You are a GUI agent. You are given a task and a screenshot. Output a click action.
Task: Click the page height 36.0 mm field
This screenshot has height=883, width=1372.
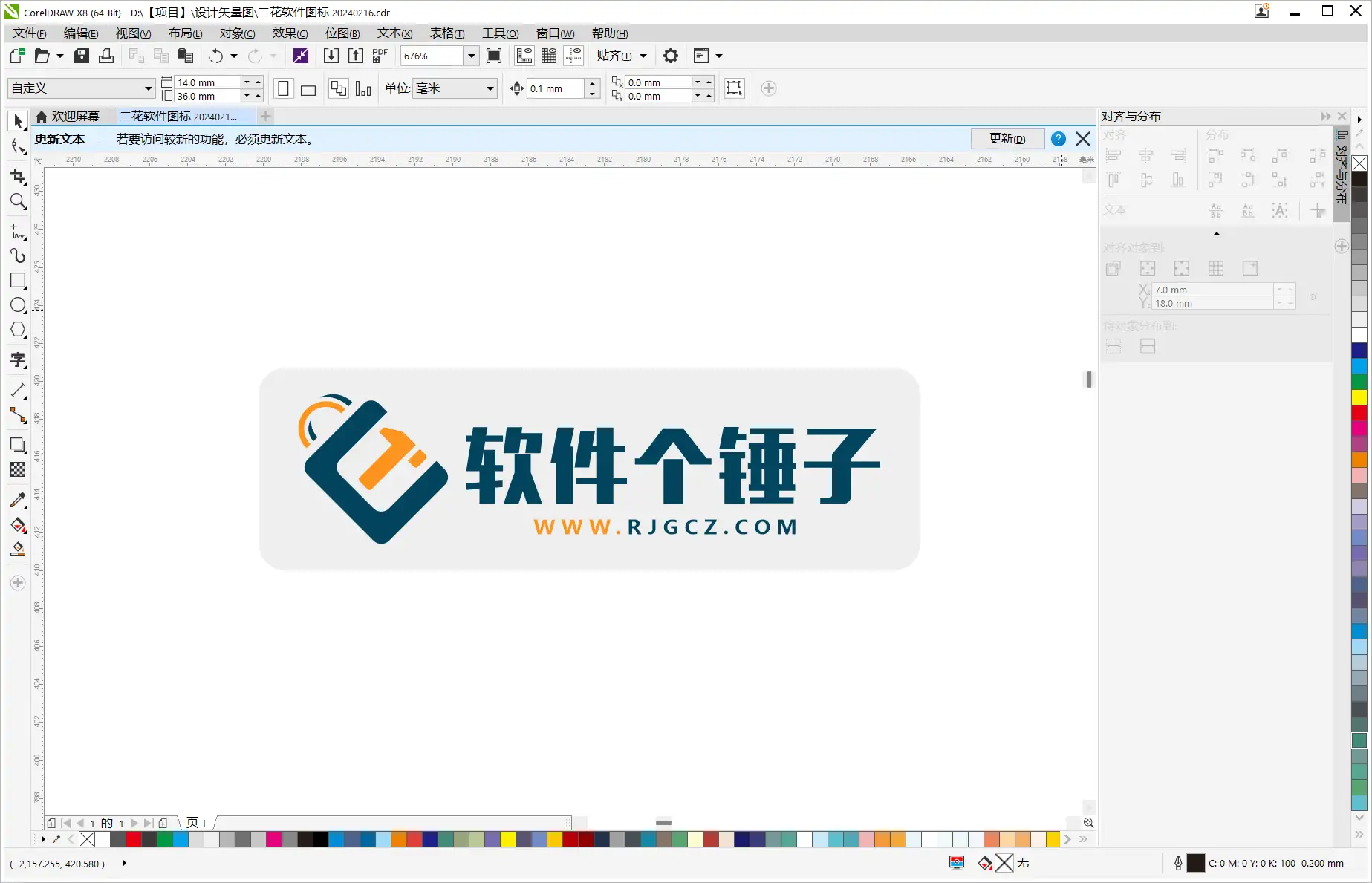(207, 96)
